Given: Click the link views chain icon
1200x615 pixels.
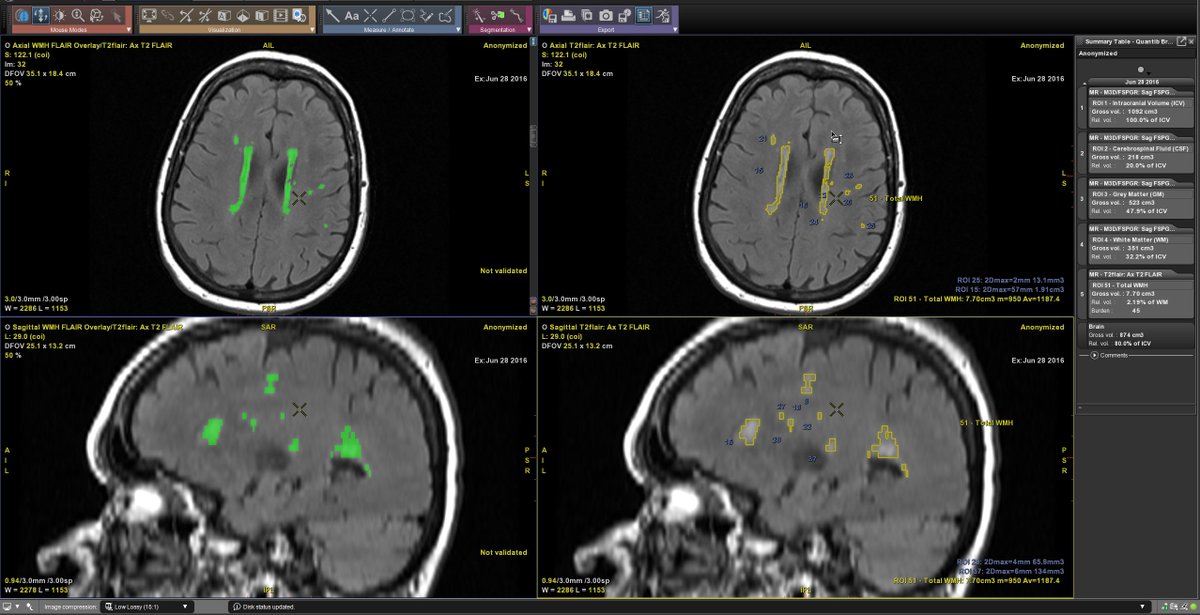Looking at the screenshot, I should (168, 15).
